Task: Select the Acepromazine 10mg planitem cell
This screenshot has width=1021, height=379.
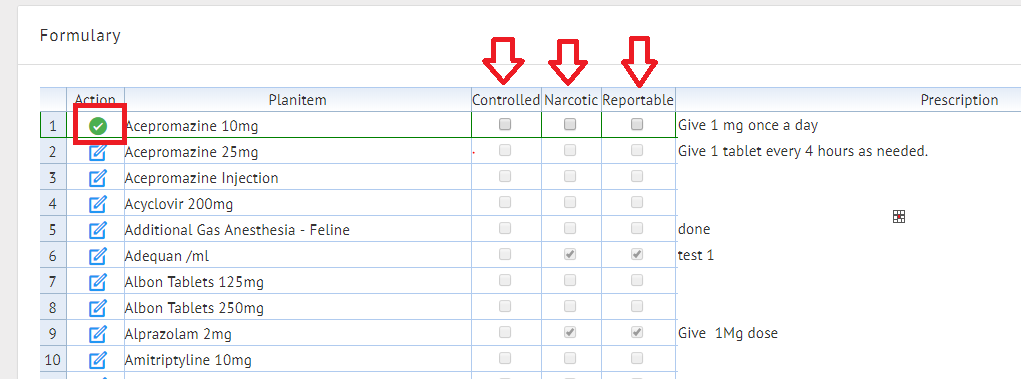Action: (x=298, y=126)
